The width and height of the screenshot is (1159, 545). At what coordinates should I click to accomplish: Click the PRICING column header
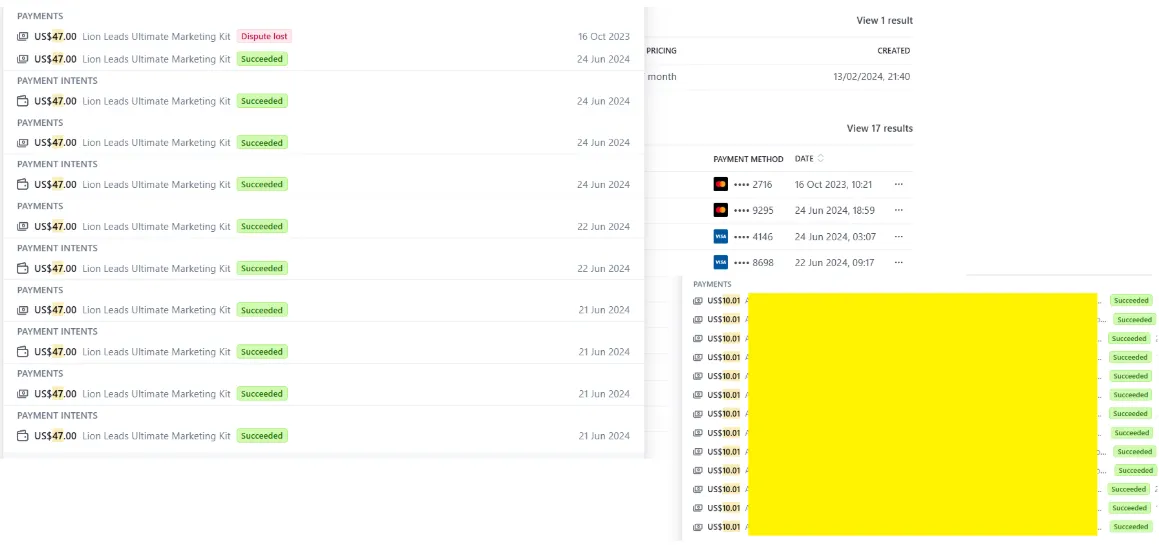point(662,51)
